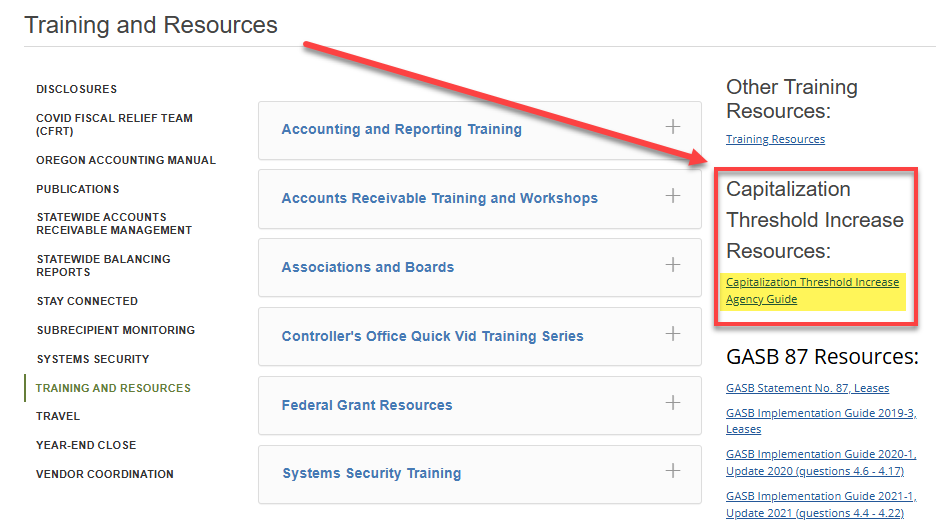Click plus icon beside Accounting and Reporting Training

tap(673, 127)
